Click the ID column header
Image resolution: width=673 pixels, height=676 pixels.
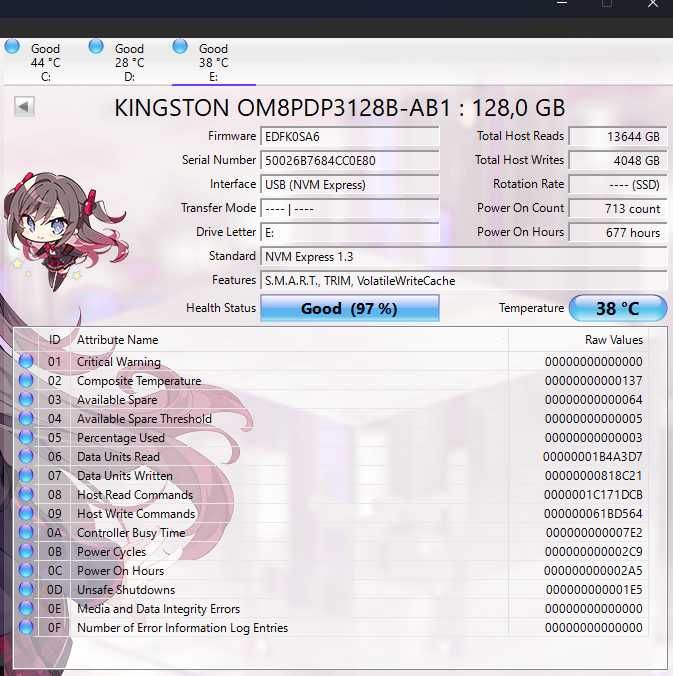(x=54, y=340)
